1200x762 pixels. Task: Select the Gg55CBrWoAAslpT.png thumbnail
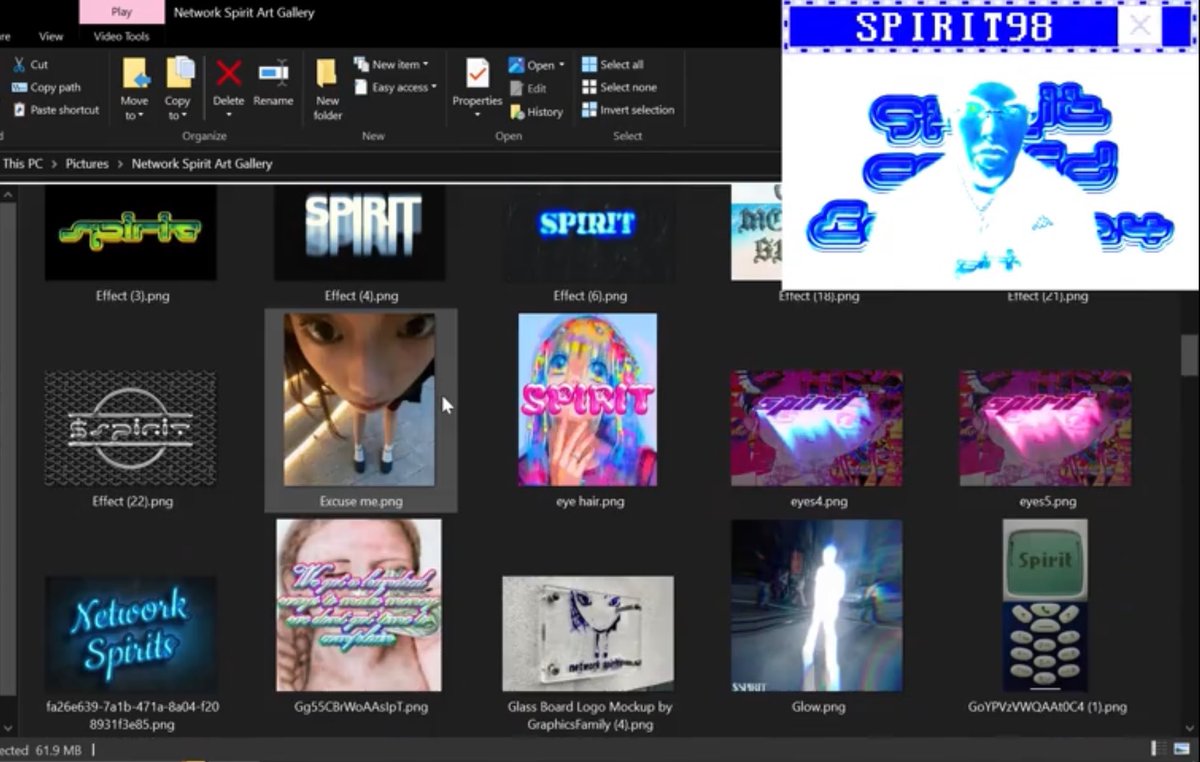click(x=359, y=605)
